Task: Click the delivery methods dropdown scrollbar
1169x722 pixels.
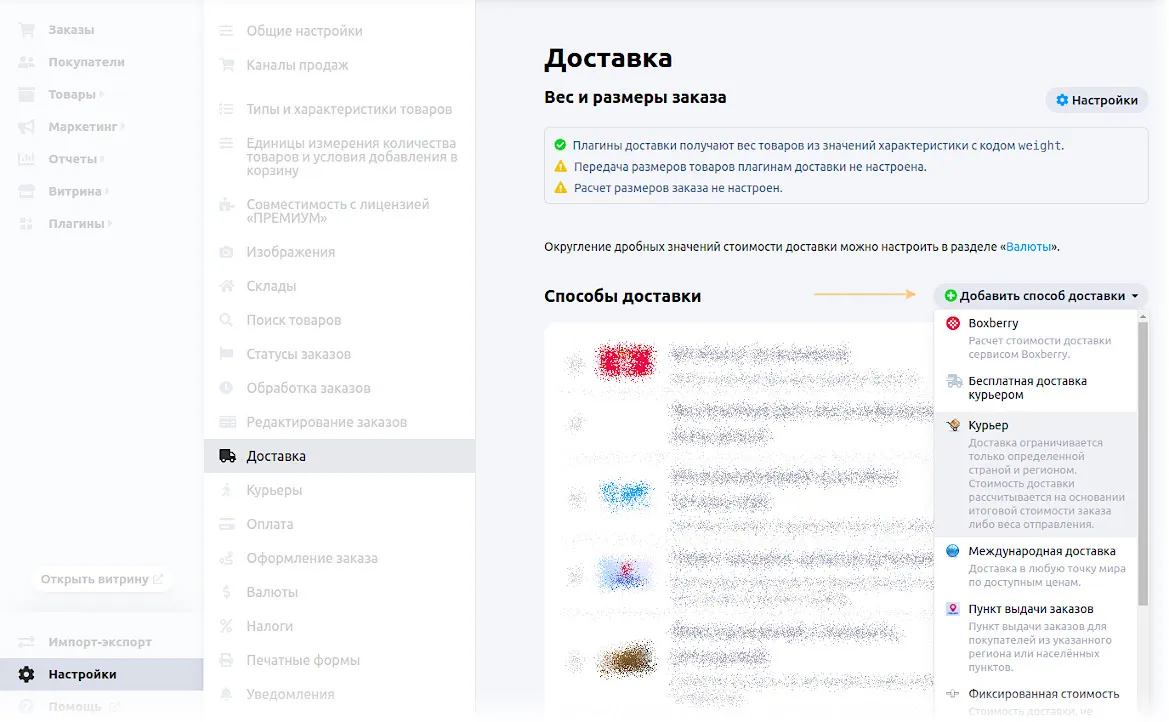Action: (x=1142, y=460)
